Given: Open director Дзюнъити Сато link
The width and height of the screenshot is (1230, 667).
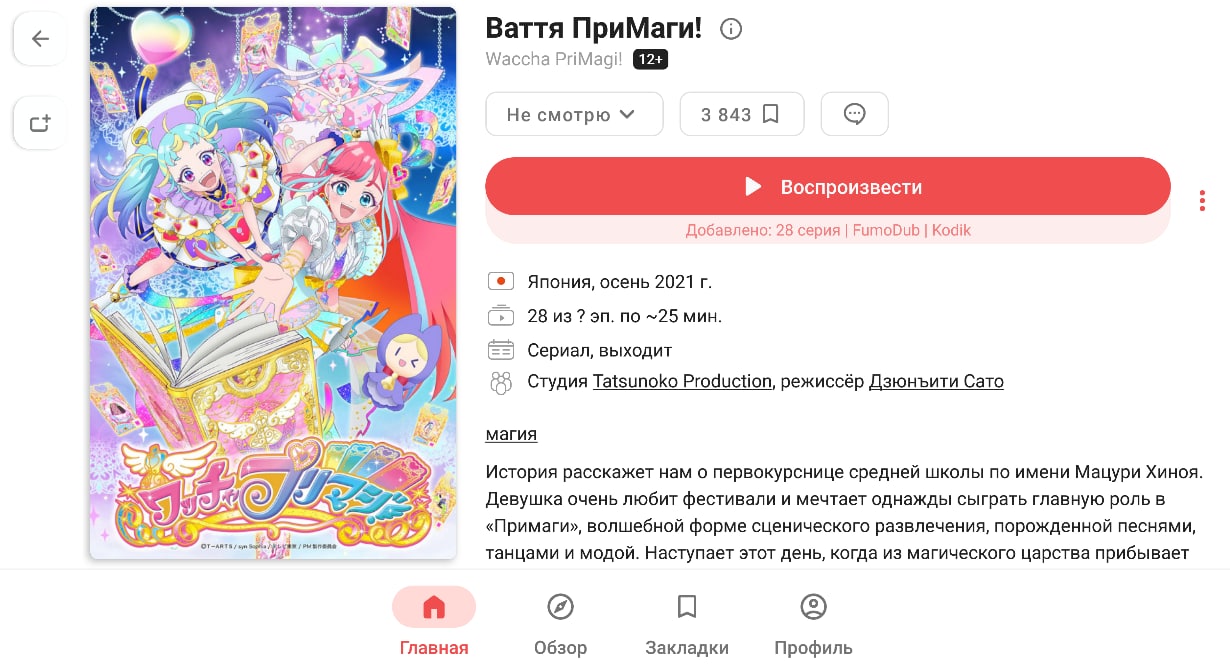Looking at the screenshot, I should click(936, 382).
